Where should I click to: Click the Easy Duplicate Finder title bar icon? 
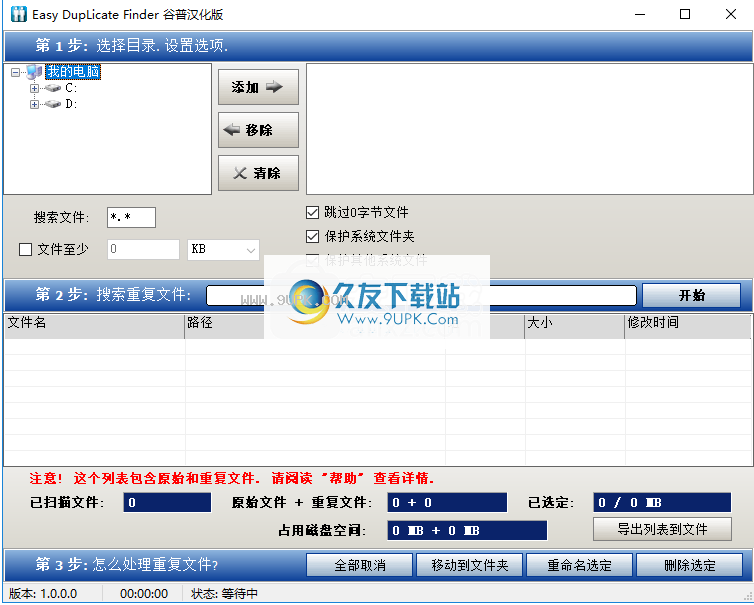click(x=18, y=14)
